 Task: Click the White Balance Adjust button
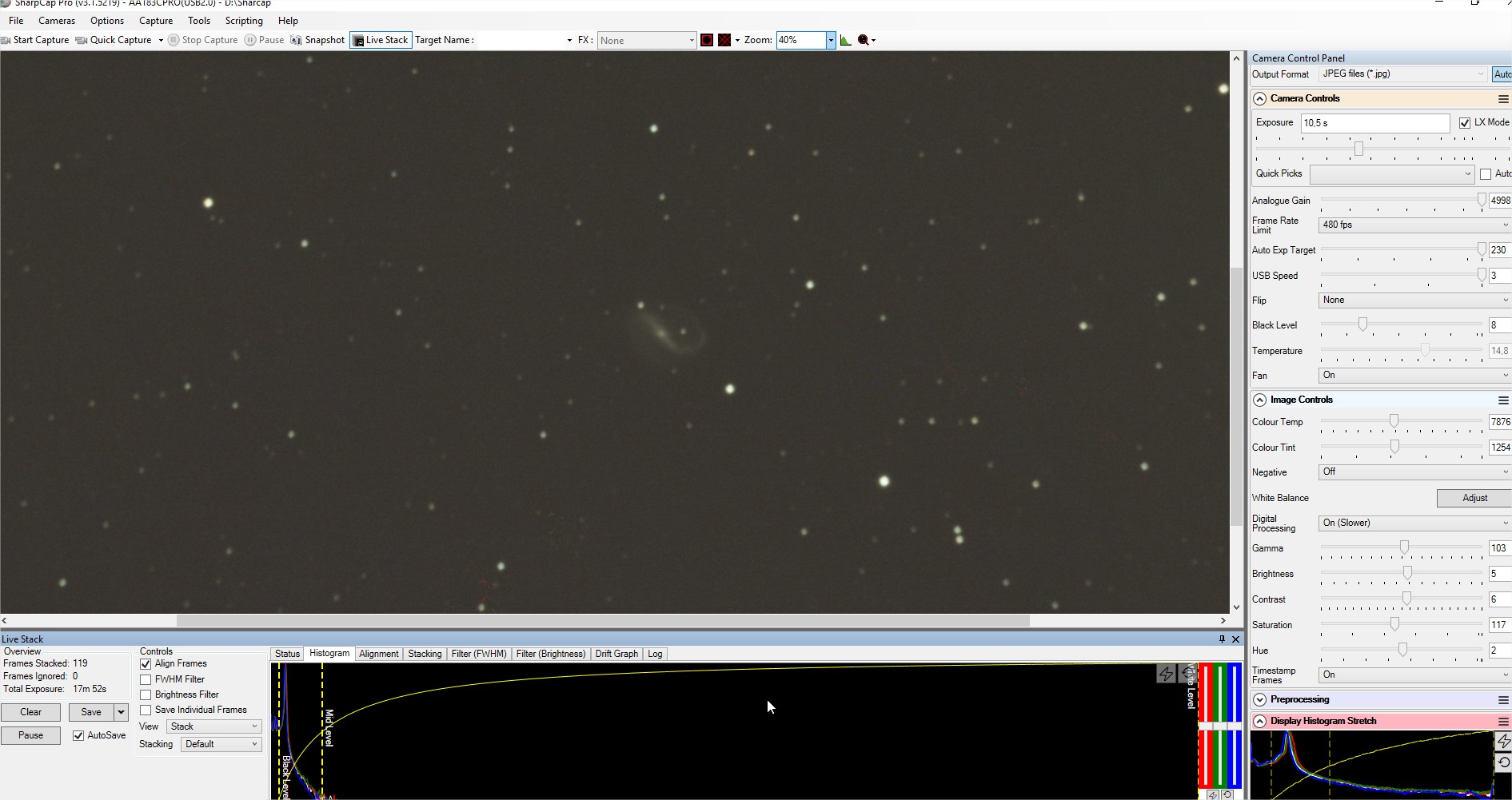point(1474,498)
